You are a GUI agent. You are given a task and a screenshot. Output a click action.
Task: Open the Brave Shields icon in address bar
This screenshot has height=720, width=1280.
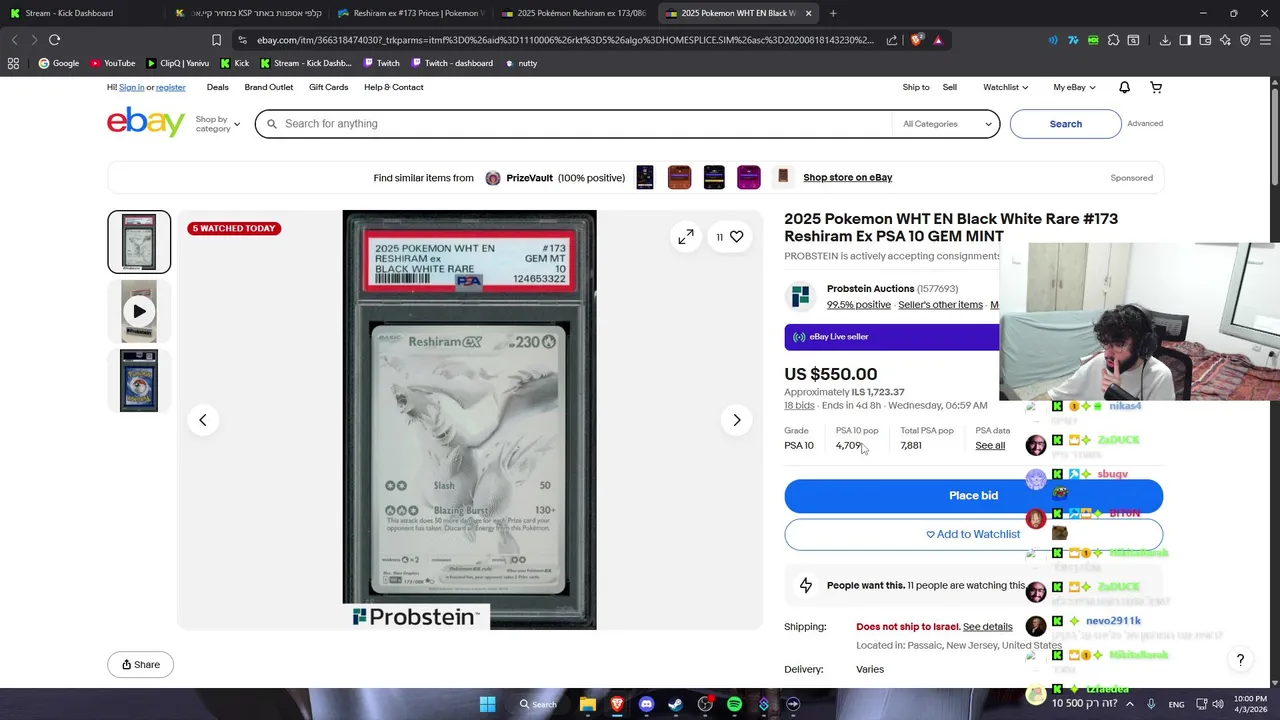point(917,40)
